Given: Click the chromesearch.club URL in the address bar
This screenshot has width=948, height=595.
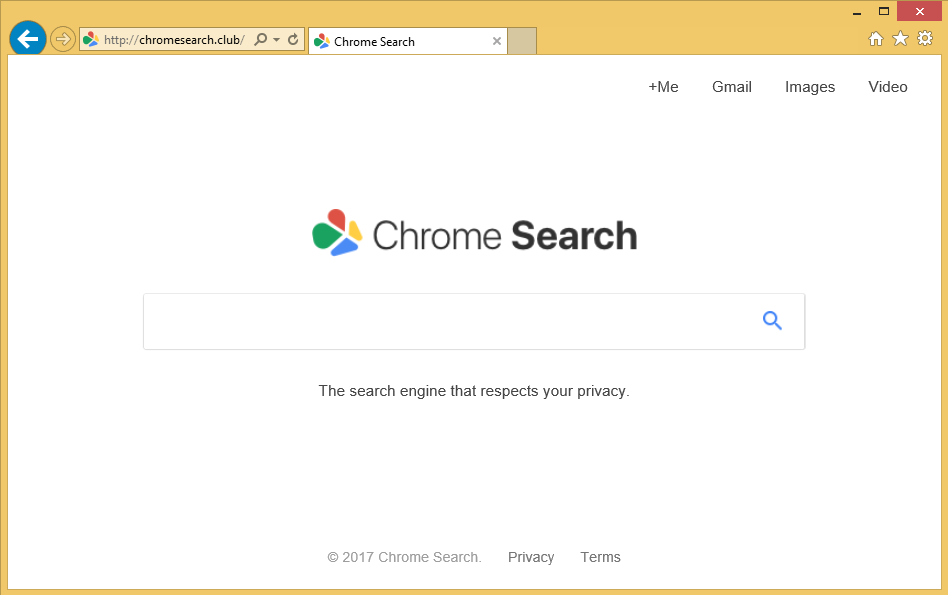Looking at the screenshot, I should [173, 40].
